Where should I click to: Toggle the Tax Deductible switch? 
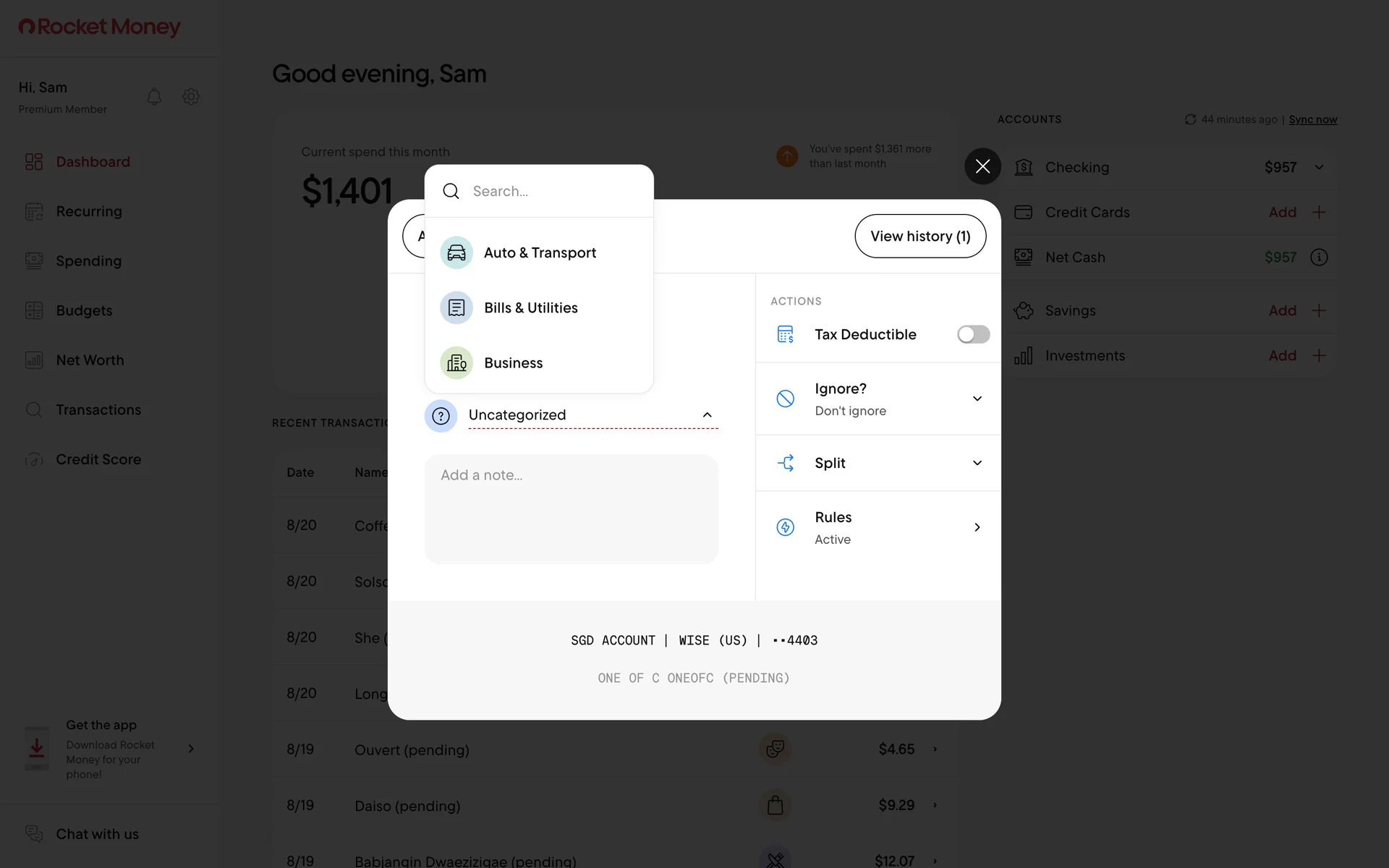pyautogui.click(x=973, y=334)
